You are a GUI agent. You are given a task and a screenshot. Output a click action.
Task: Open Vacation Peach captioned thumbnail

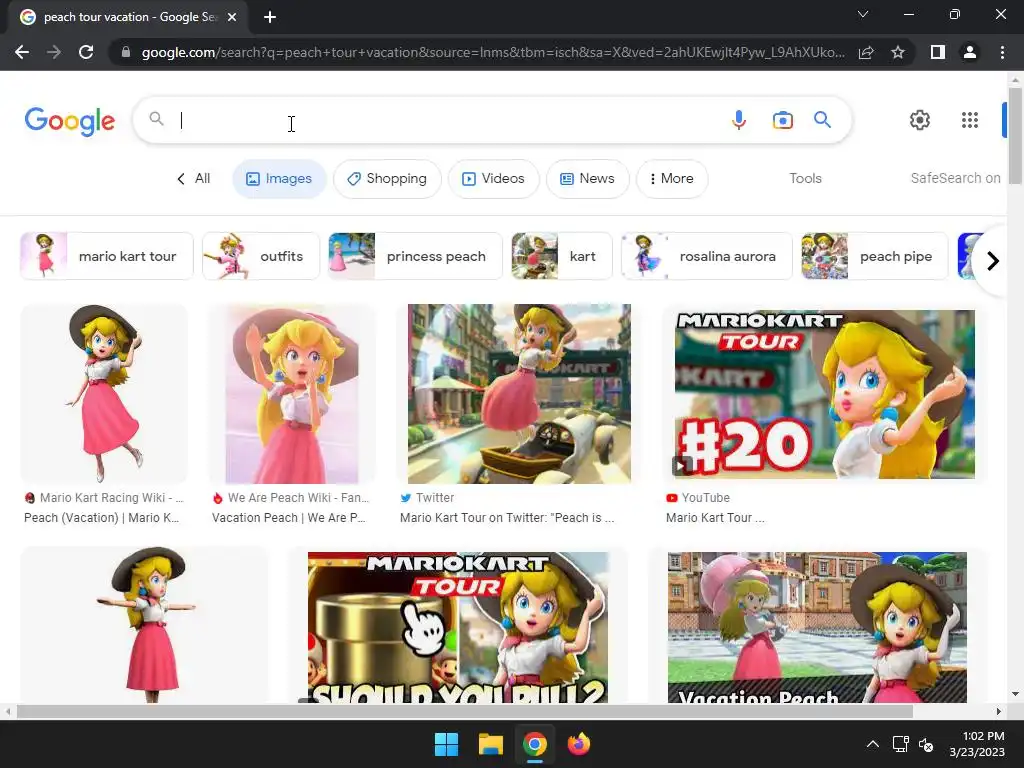pos(817,628)
